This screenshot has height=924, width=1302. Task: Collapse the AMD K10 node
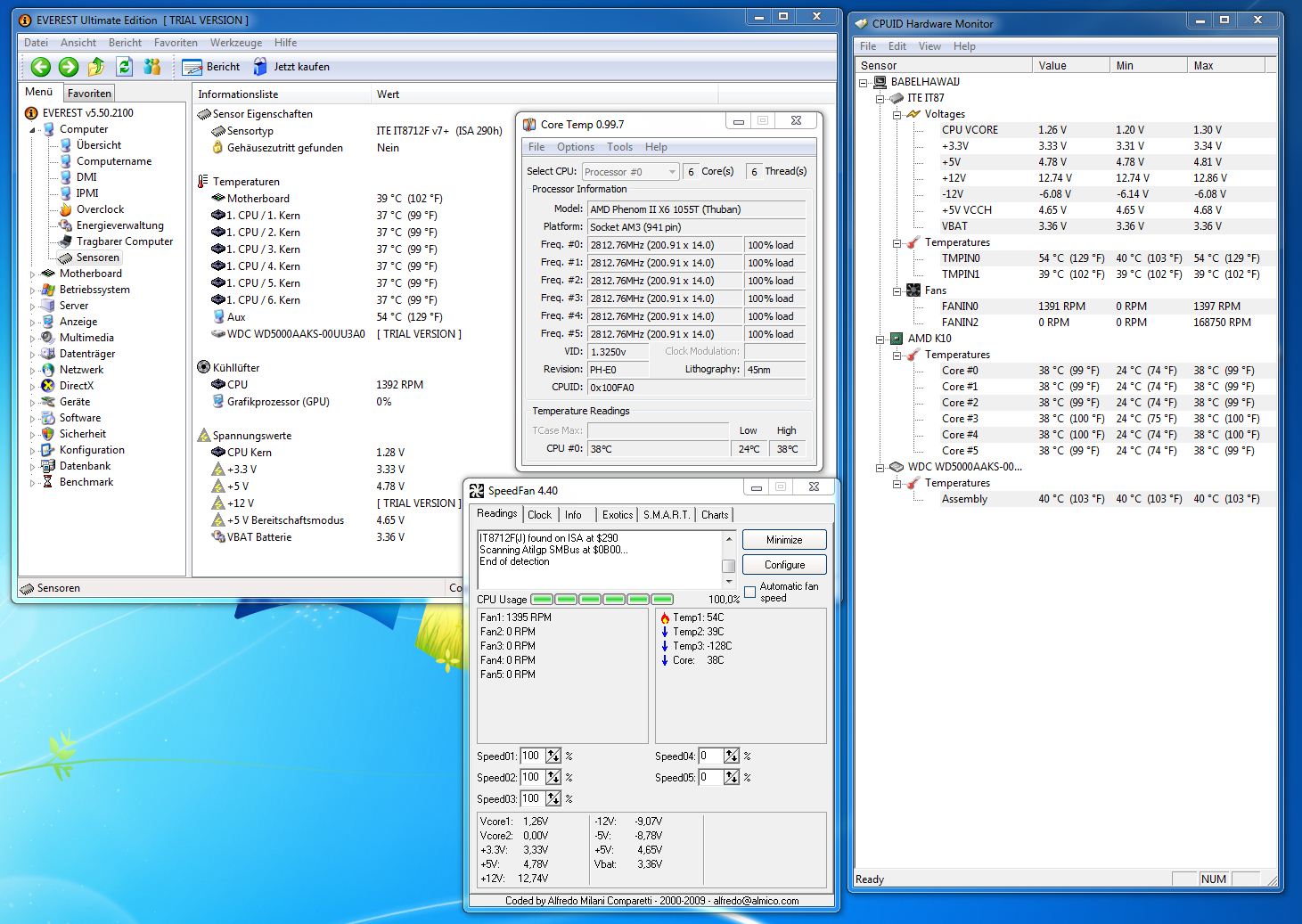880,339
